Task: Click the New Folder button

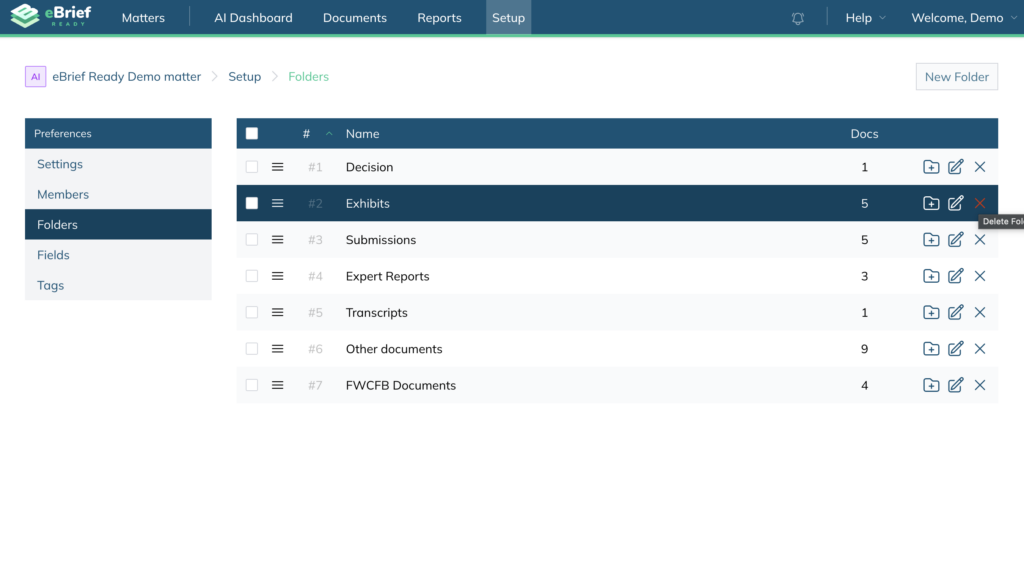Action: tap(957, 76)
